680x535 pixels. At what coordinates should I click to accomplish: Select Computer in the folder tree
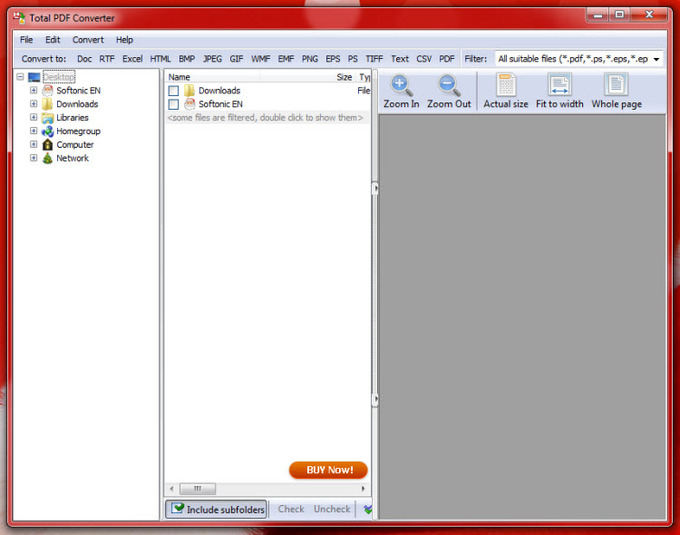tap(75, 144)
